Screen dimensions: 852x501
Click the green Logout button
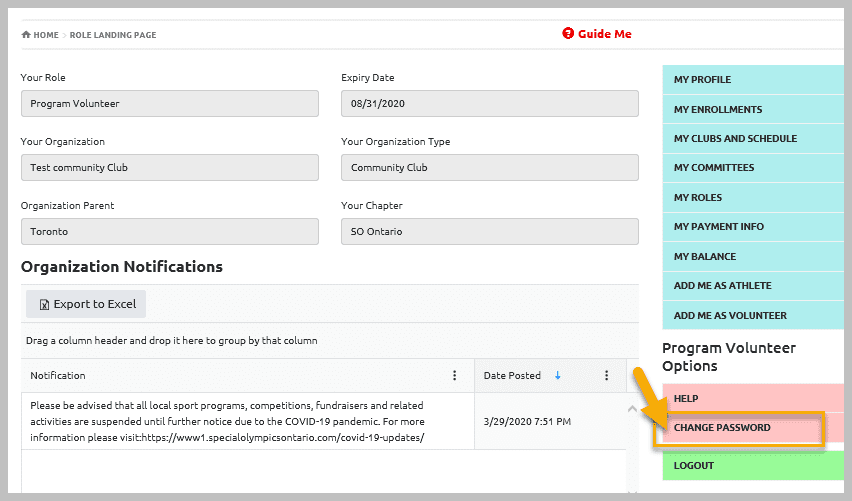coord(753,466)
